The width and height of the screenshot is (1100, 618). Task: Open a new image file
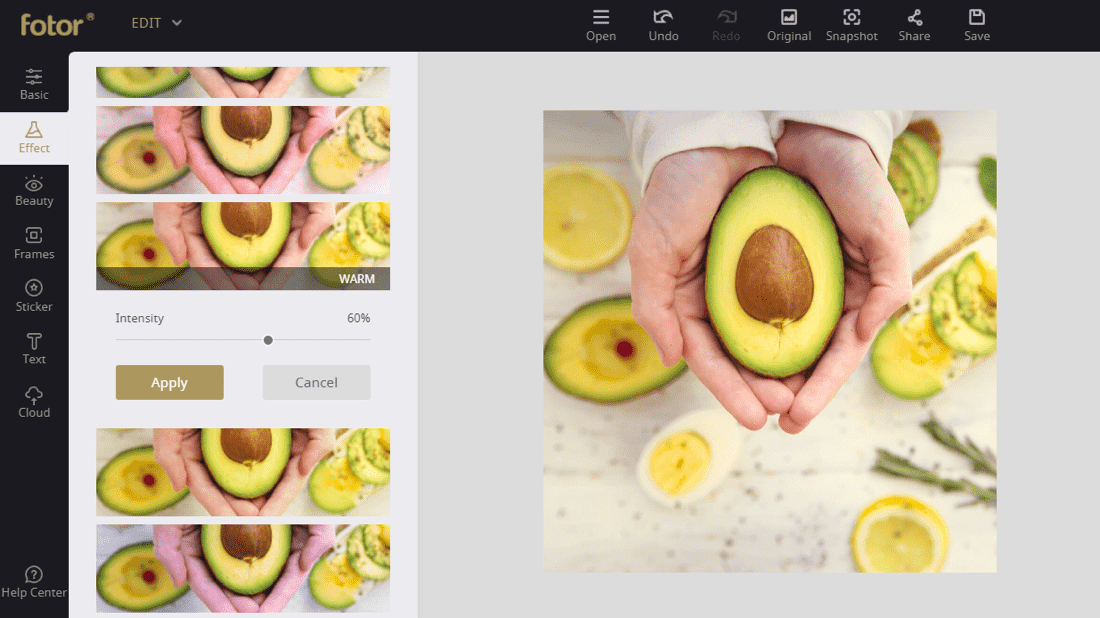pos(601,25)
